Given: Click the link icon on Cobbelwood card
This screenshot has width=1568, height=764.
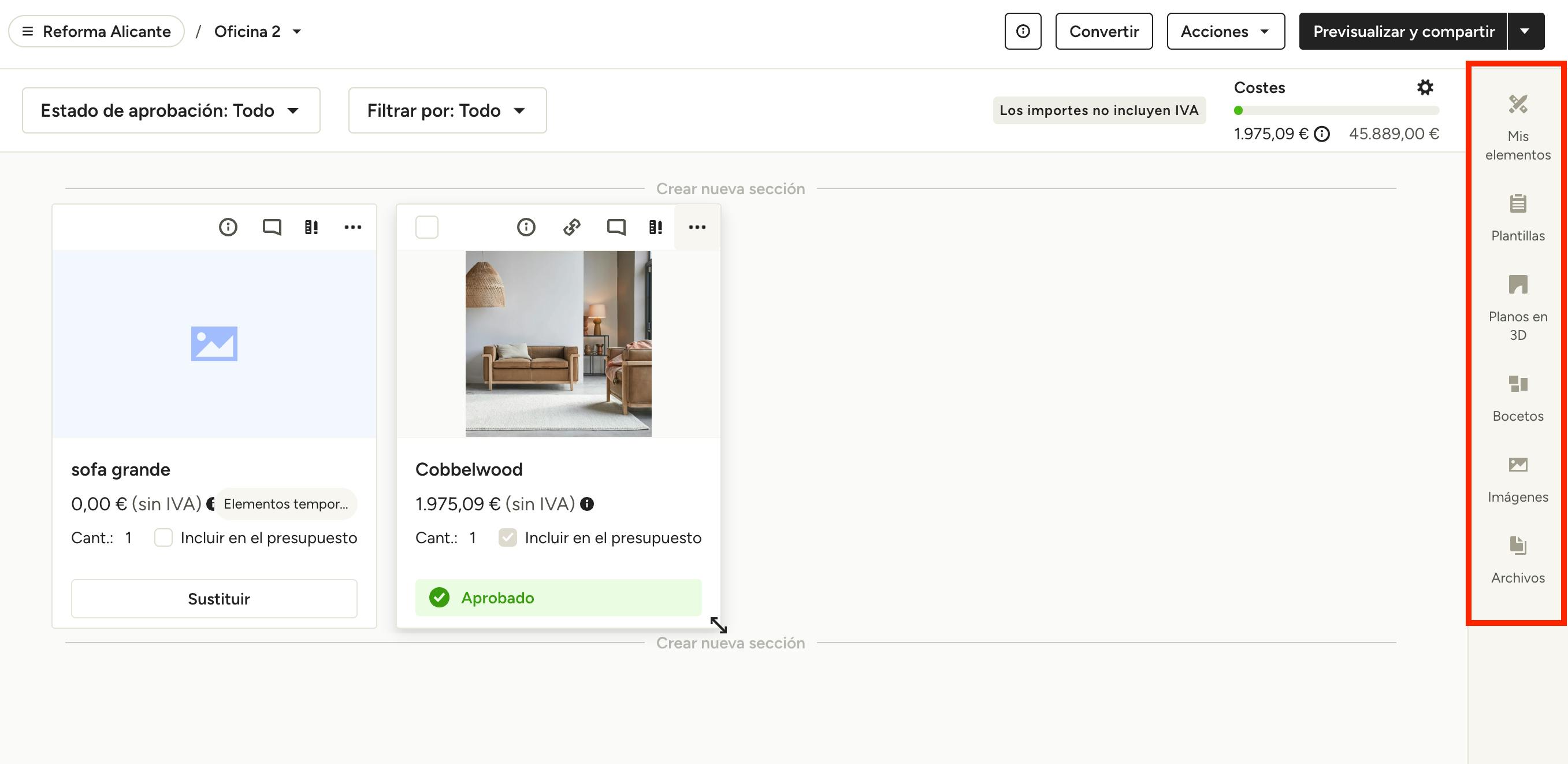Looking at the screenshot, I should [x=571, y=227].
